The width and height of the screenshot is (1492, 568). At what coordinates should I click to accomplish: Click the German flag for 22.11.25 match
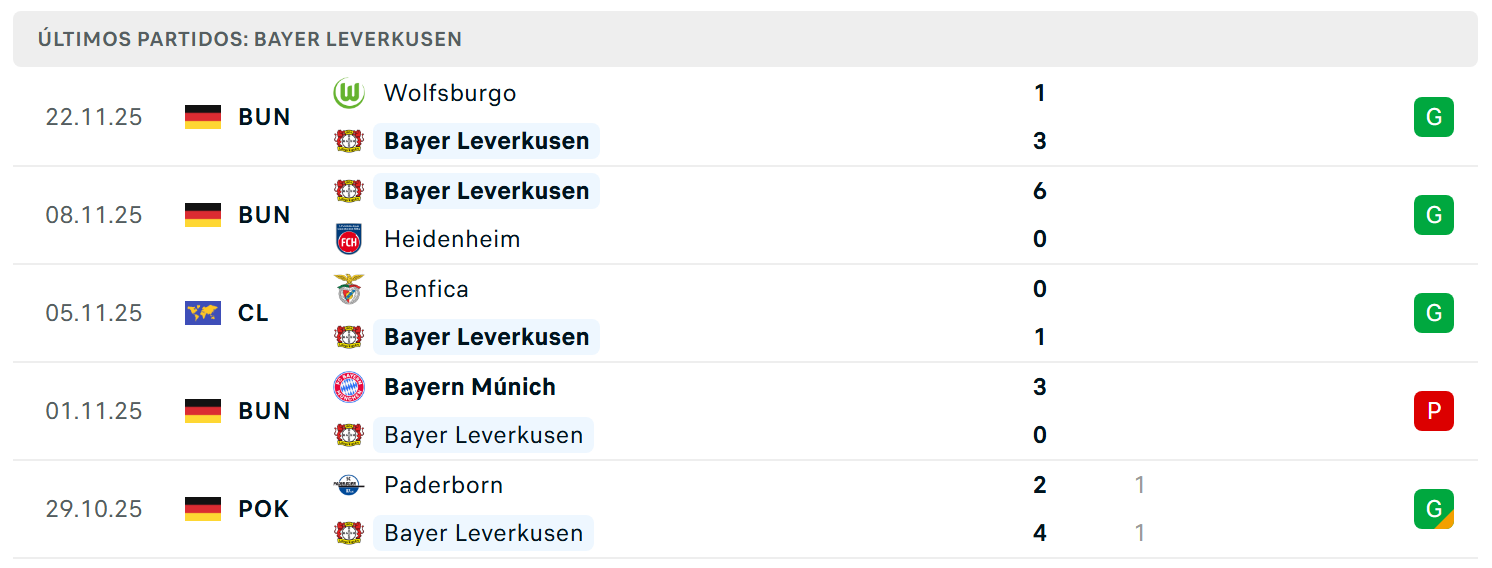coord(203,117)
